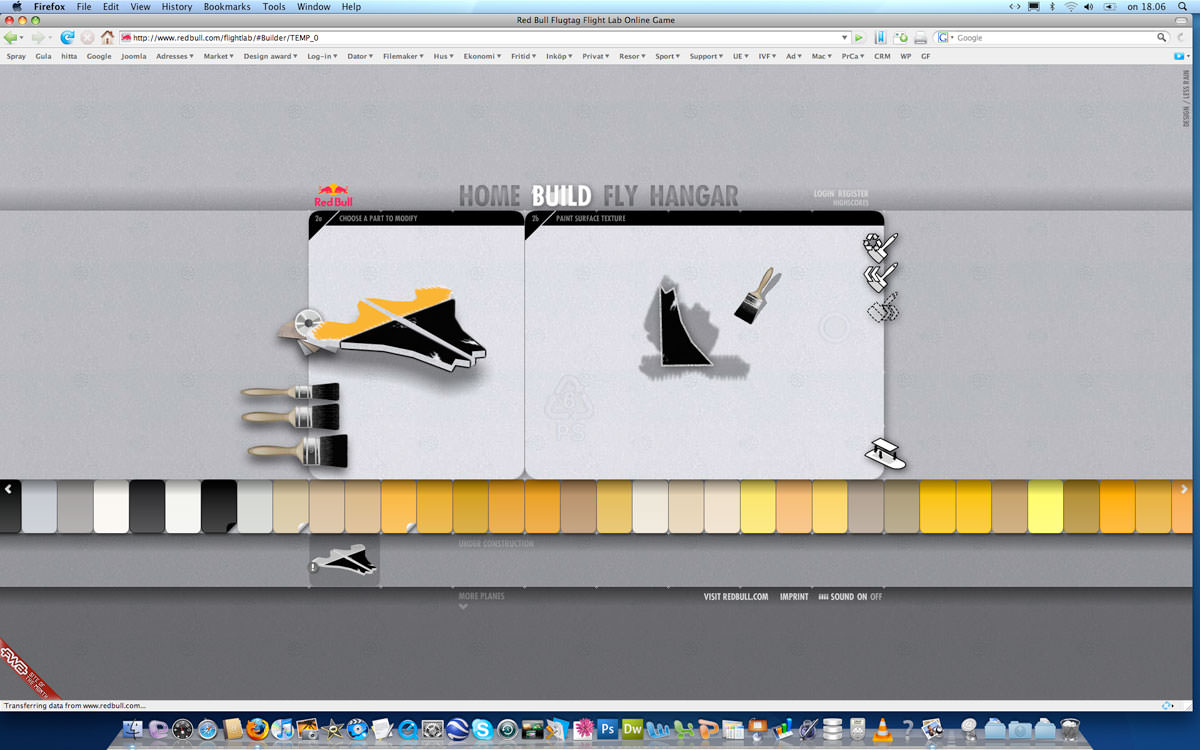Switch to the FLY section
The height and width of the screenshot is (750, 1200).
coord(620,196)
